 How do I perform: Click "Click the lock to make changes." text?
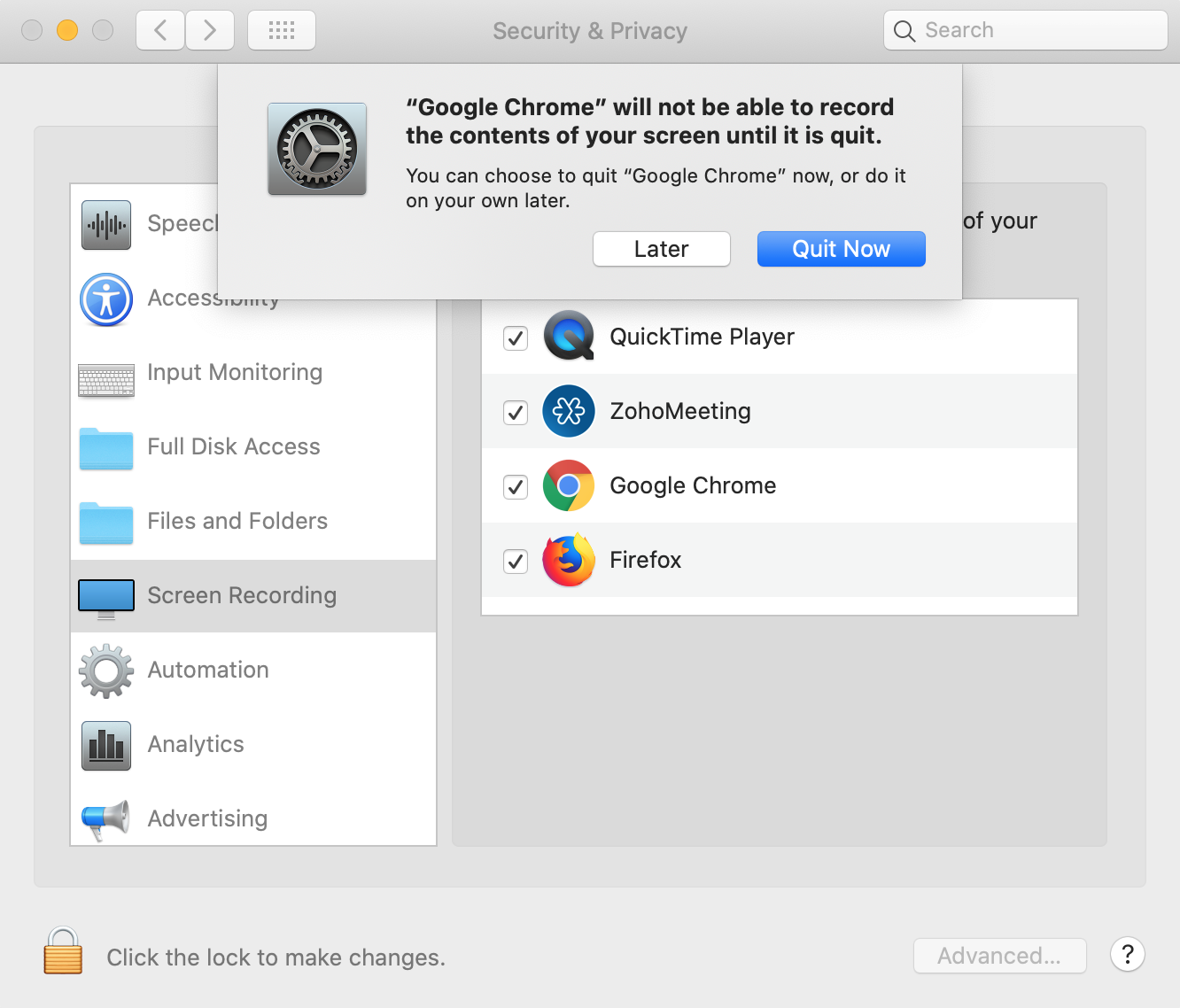[x=276, y=958]
